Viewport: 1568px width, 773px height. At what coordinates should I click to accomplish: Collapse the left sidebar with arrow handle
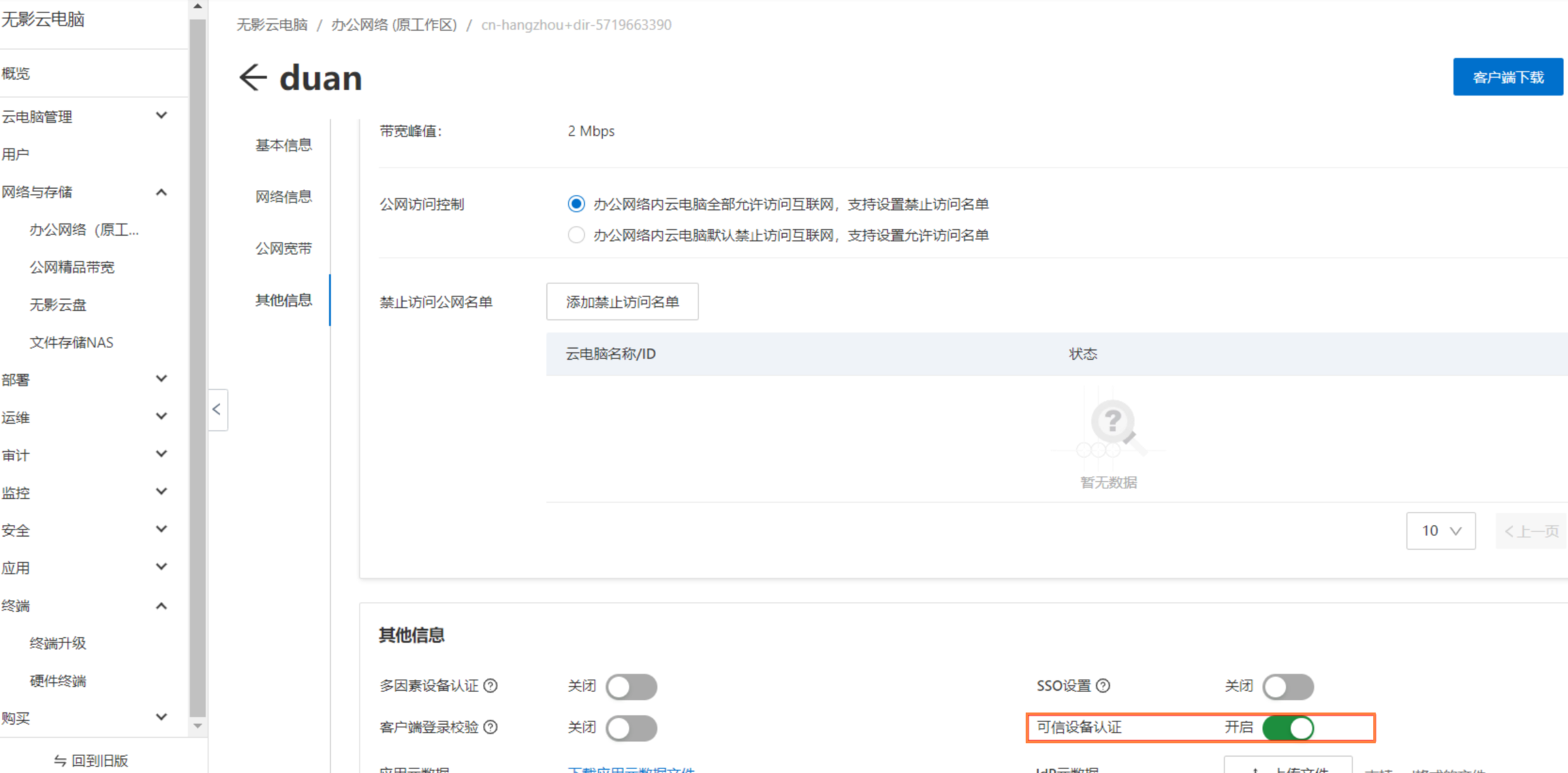(217, 410)
